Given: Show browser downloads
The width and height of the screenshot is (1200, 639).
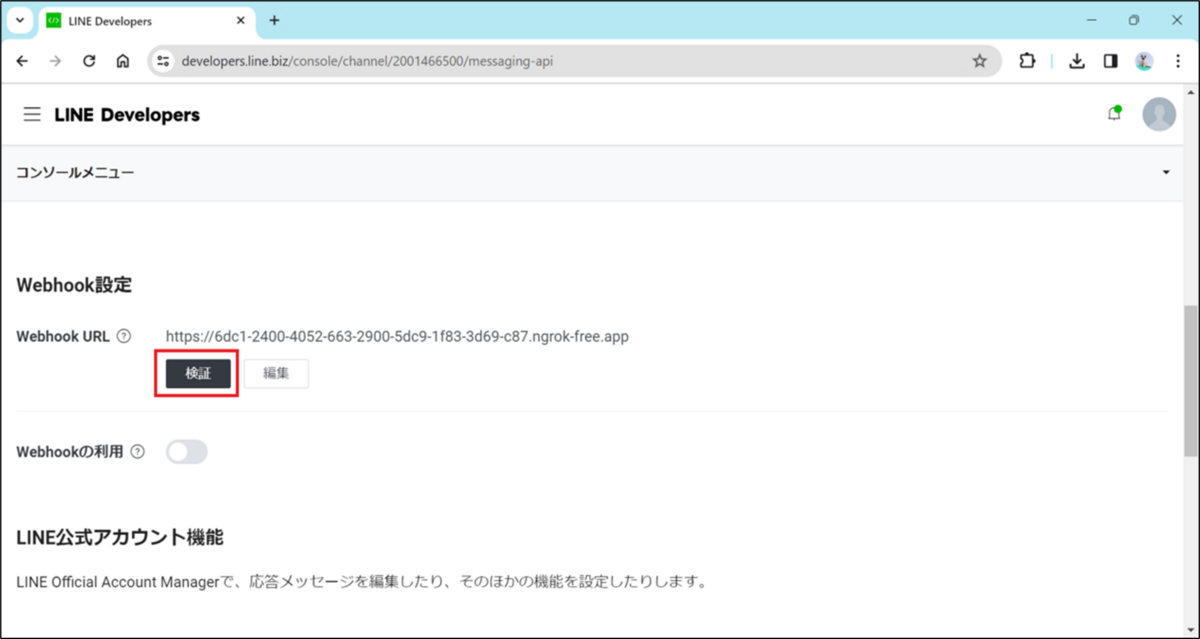Looking at the screenshot, I should tap(1077, 61).
